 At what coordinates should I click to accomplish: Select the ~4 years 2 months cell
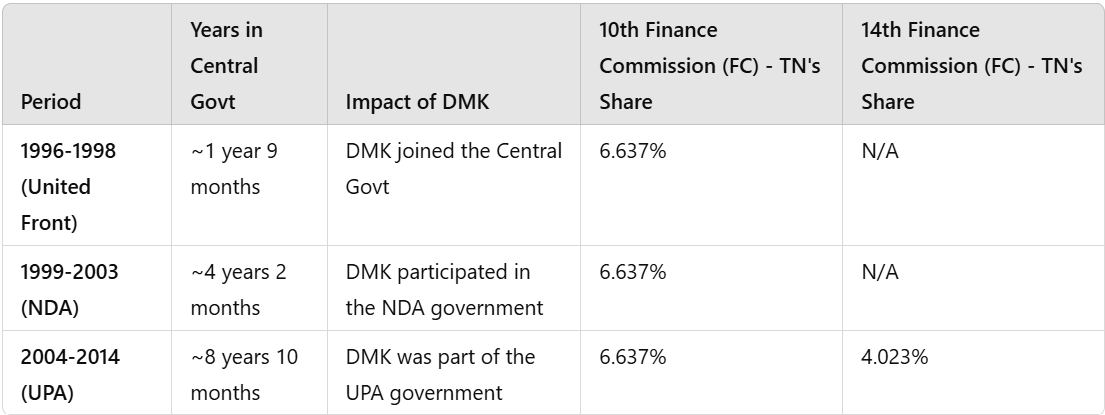point(238,289)
